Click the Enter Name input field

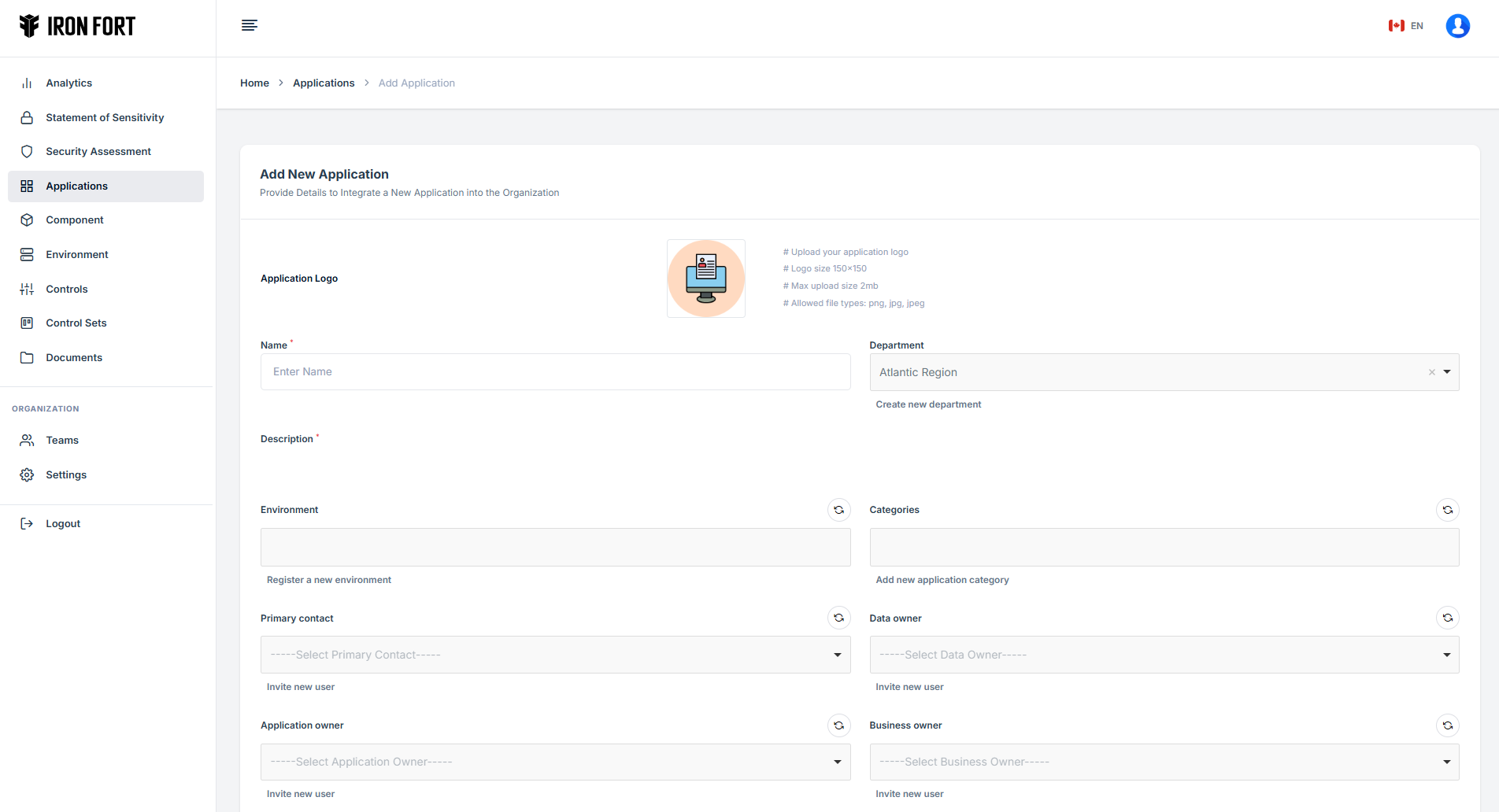tap(555, 371)
